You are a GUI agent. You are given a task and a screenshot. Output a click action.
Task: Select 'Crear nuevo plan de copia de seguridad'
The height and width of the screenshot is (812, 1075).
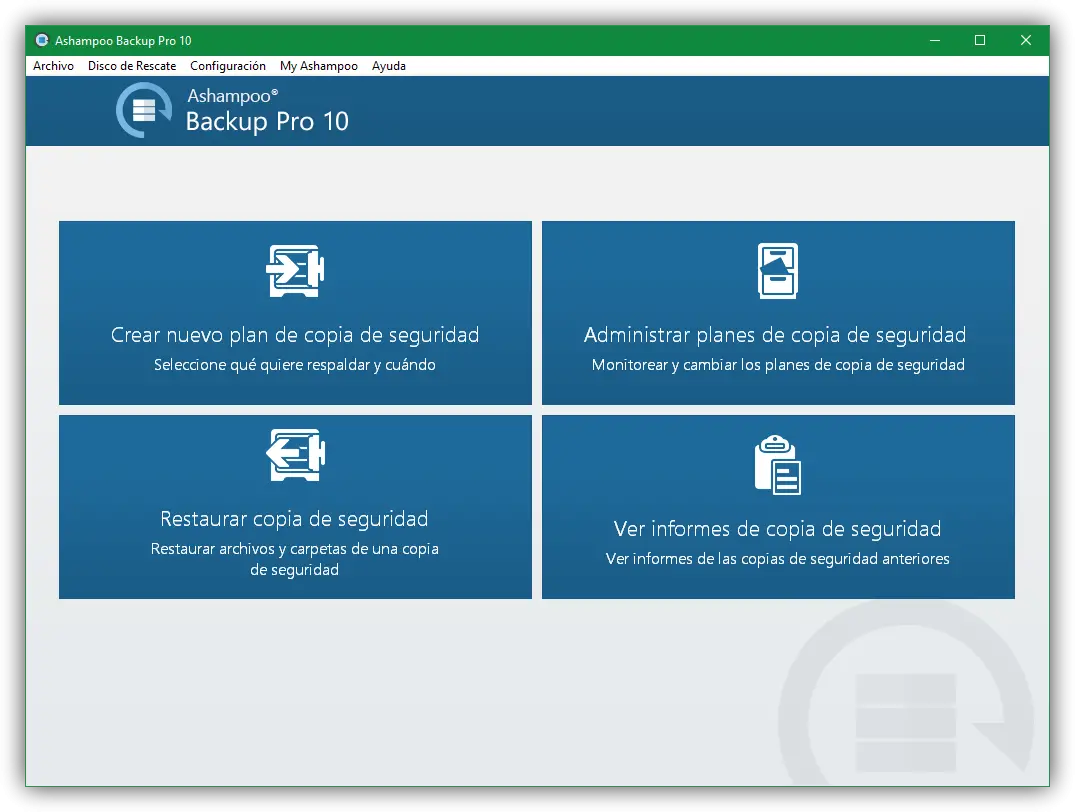tap(295, 335)
